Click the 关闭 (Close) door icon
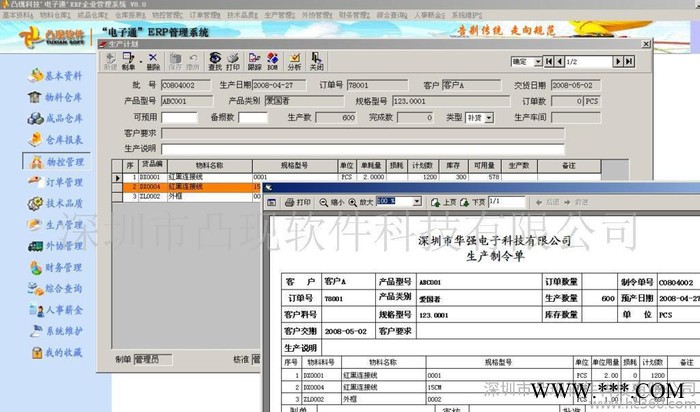This screenshot has height=412, width=700. [x=317, y=61]
